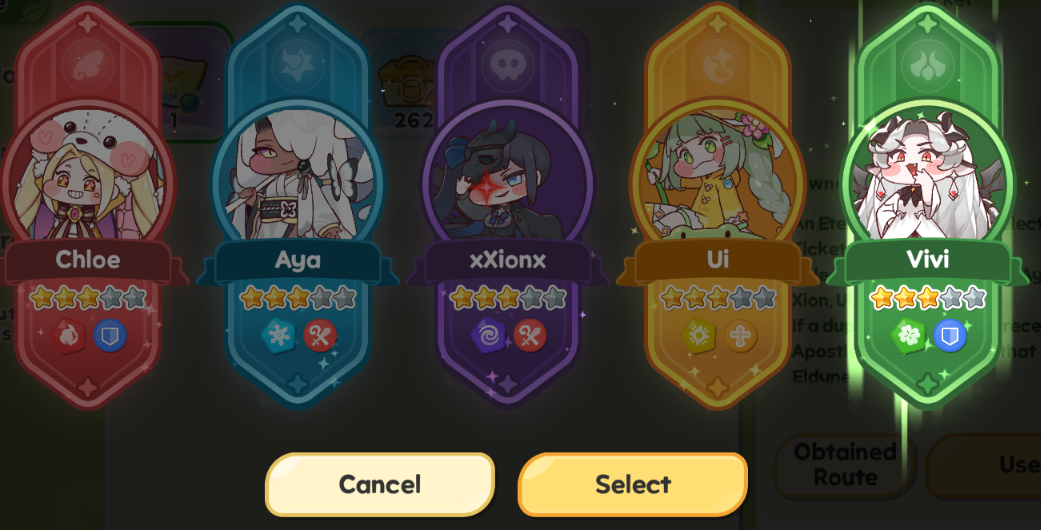
Task: Click Chloe's blue shield role icon
Action: pos(110,335)
